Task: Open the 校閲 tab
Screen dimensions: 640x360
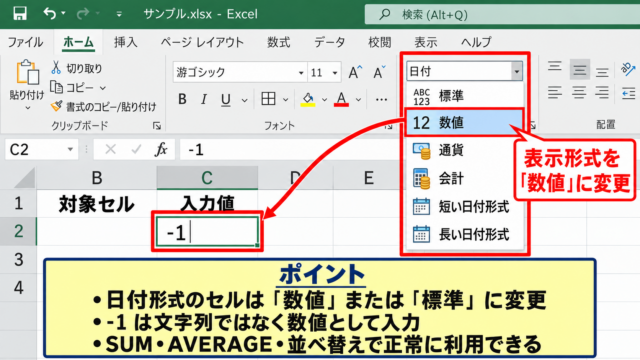Action: click(380, 42)
